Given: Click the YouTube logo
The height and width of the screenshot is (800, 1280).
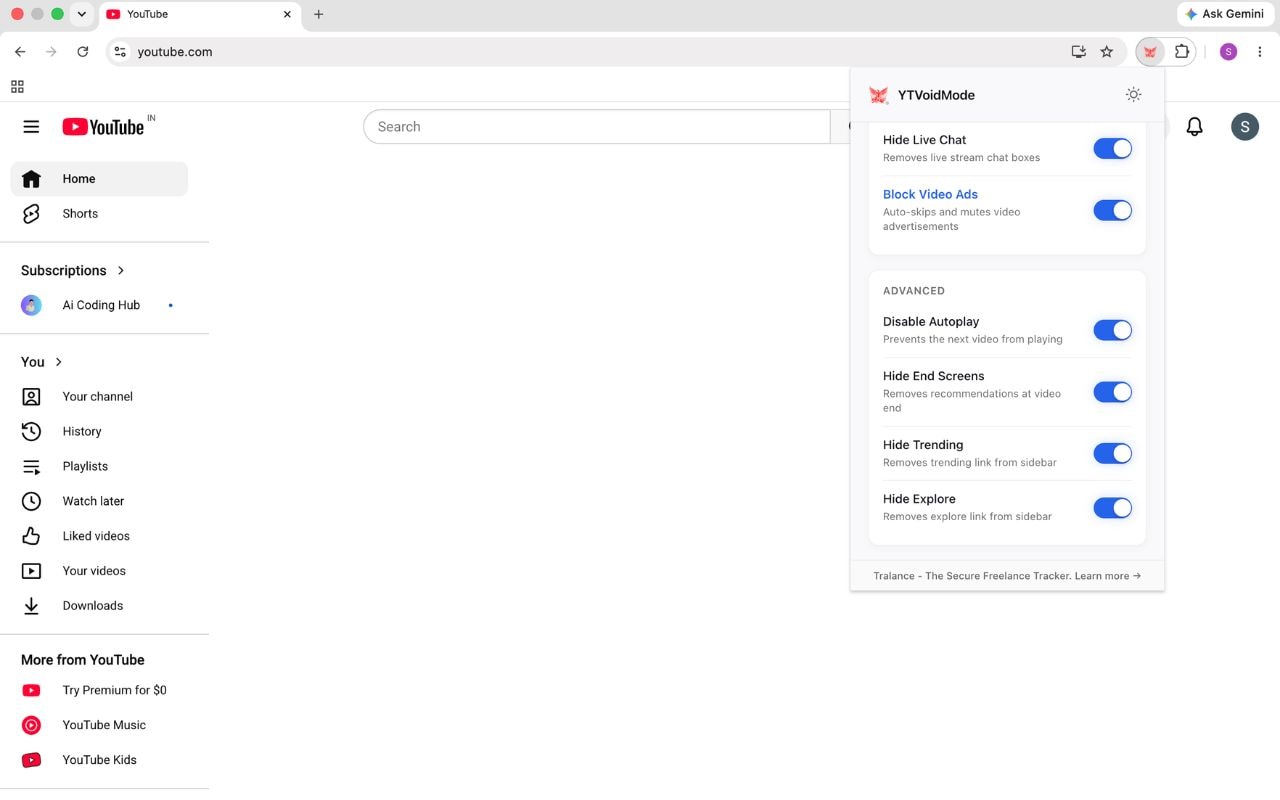Looking at the screenshot, I should pos(103,127).
